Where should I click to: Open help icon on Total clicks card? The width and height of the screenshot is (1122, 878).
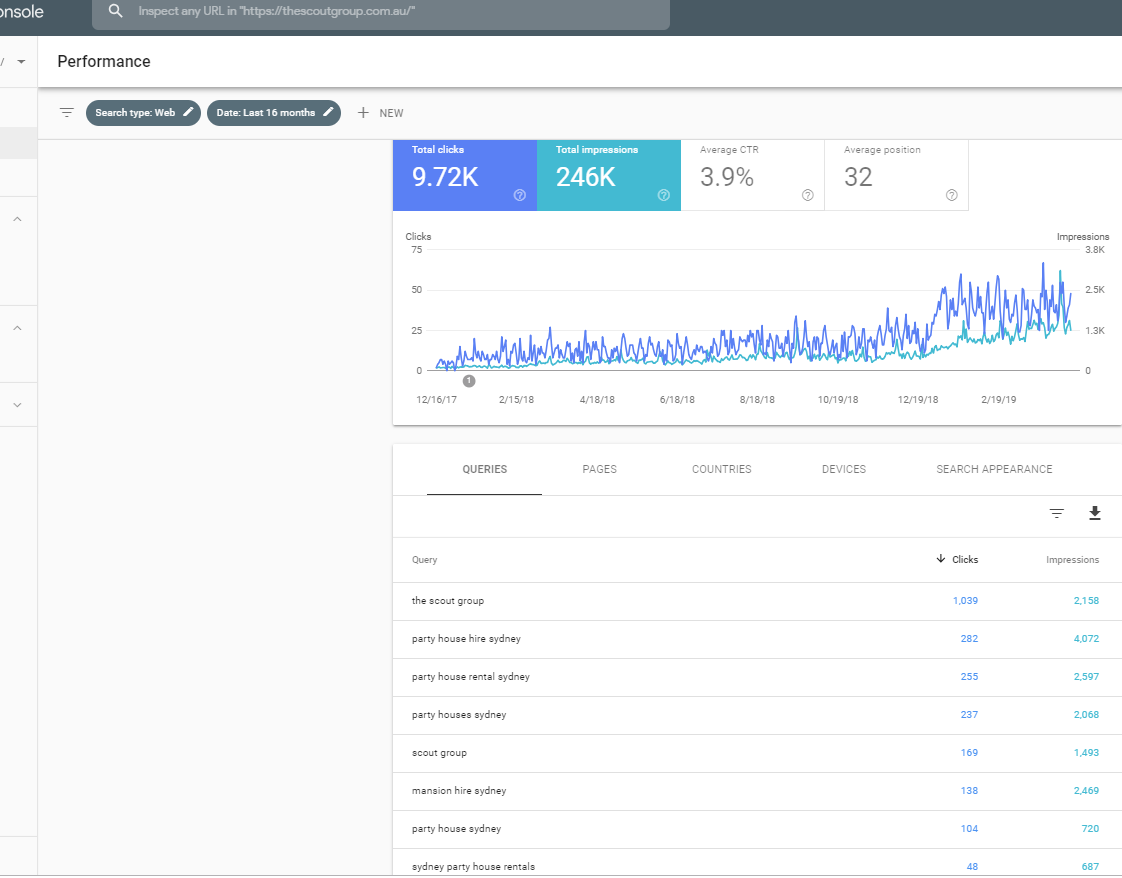[519, 195]
